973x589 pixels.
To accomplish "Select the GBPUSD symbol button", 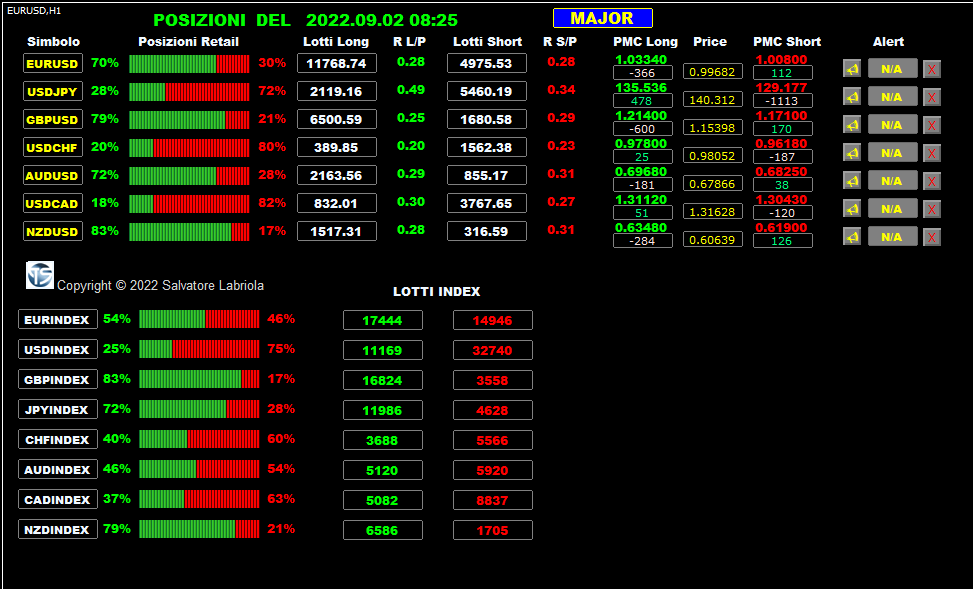I will point(53,119).
